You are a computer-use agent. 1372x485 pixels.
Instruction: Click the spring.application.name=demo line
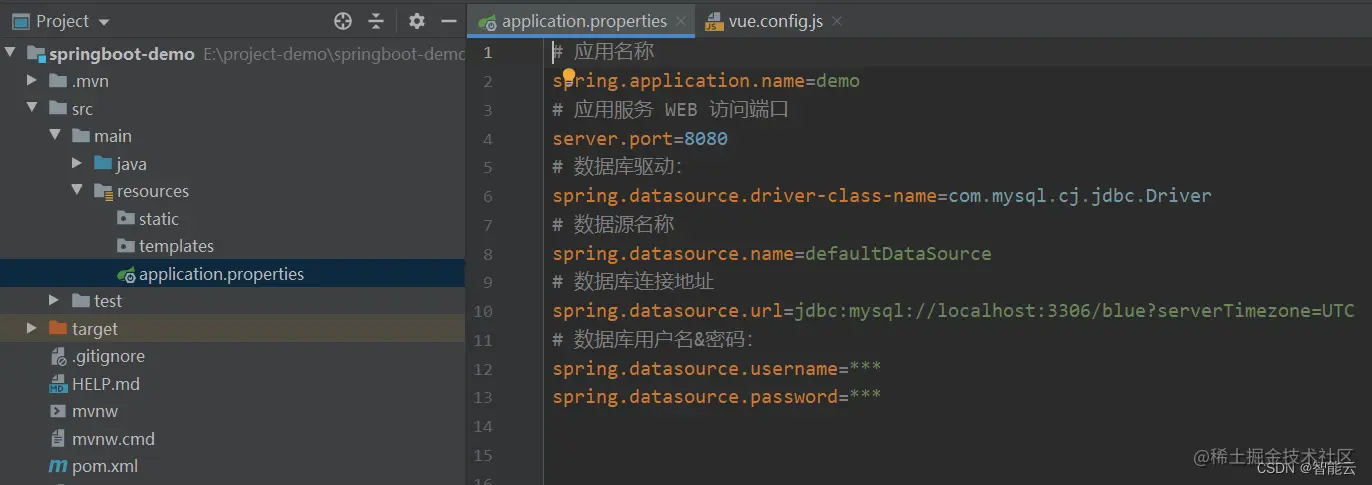(706, 81)
